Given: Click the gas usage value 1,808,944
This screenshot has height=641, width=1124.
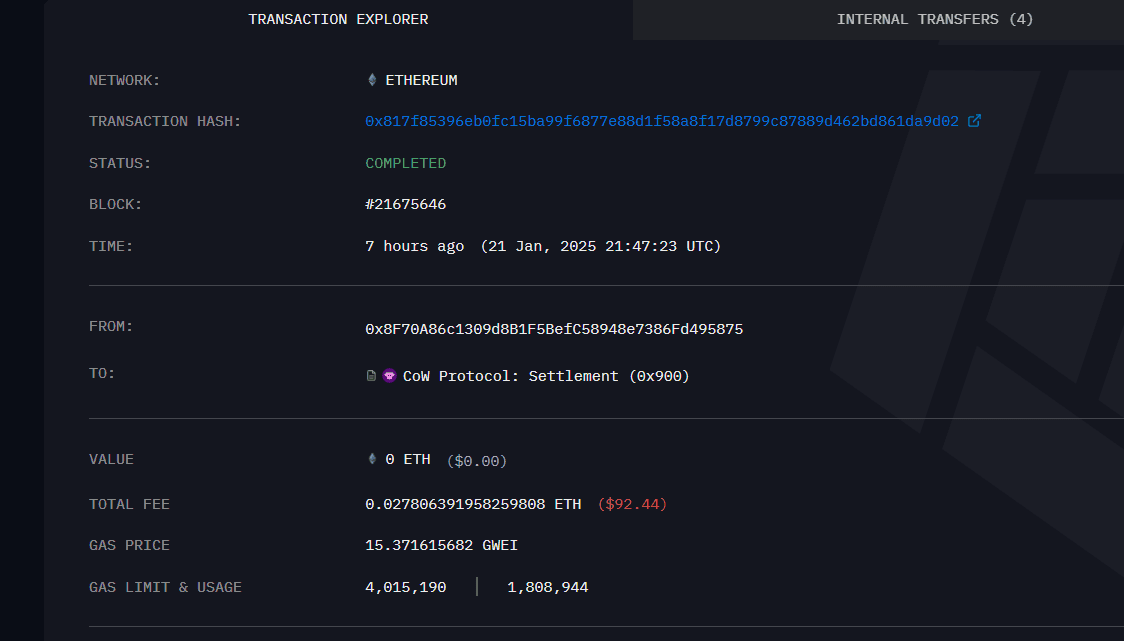Looking at the screenshot, I should [547, 587].
